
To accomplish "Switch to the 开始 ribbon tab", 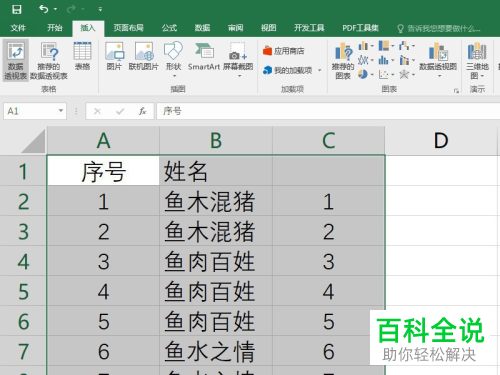I will pyautogui.click(x=55, y=28).
